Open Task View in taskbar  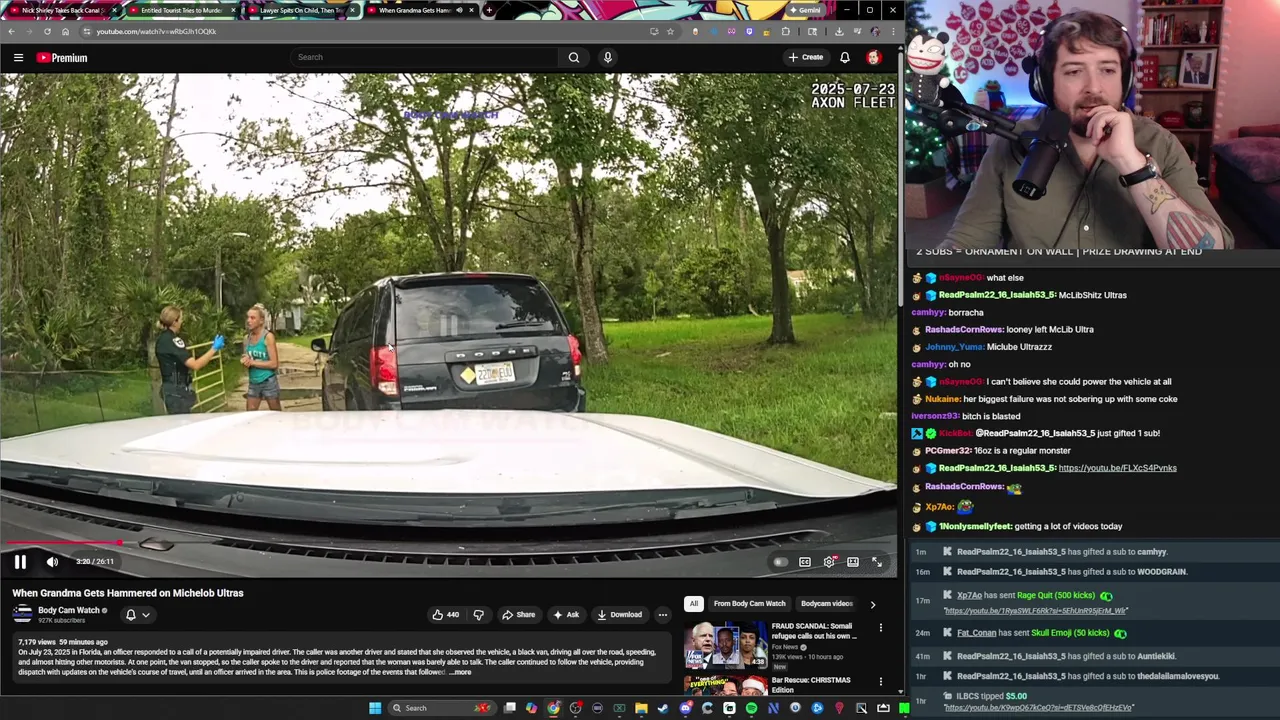click(509, 708)
